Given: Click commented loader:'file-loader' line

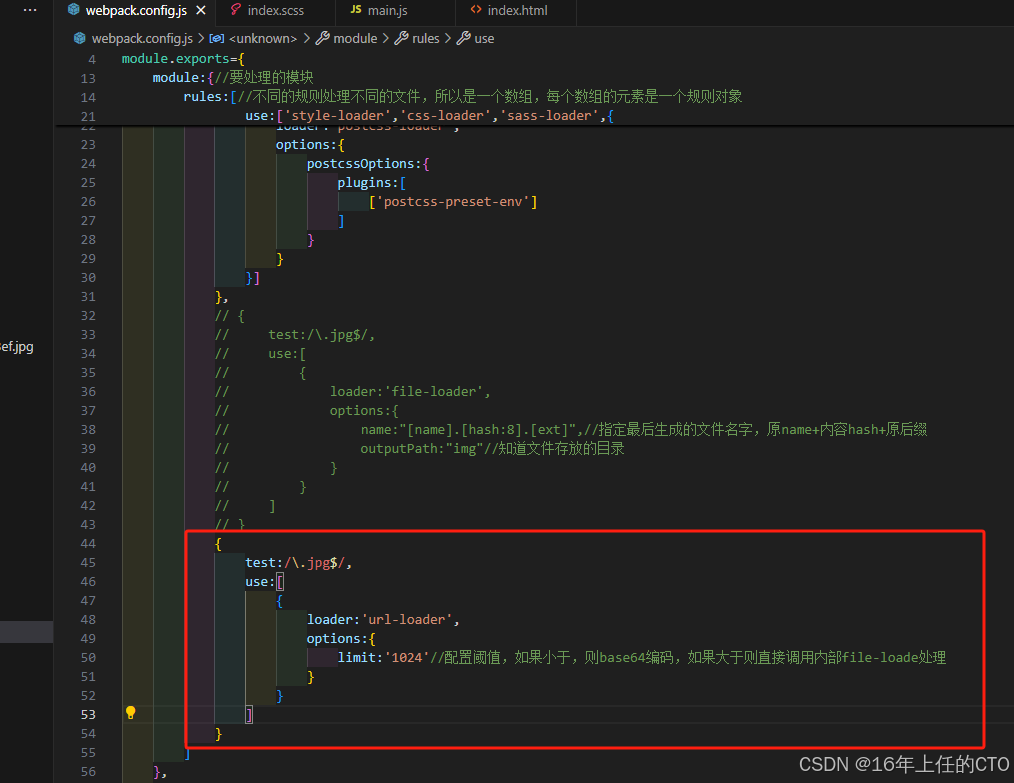Looking at the screenshot, I should (x=410, y=392).
